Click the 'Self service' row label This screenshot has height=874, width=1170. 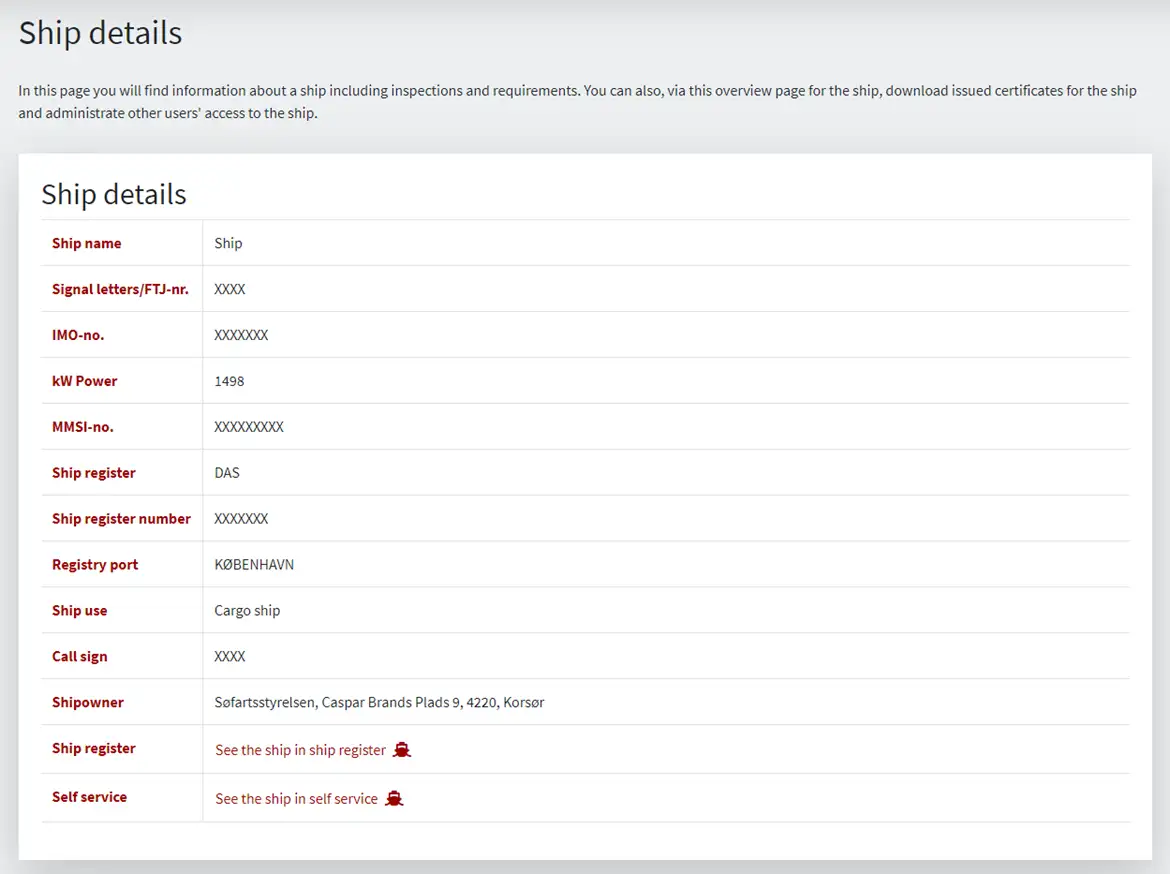point(89,797)
